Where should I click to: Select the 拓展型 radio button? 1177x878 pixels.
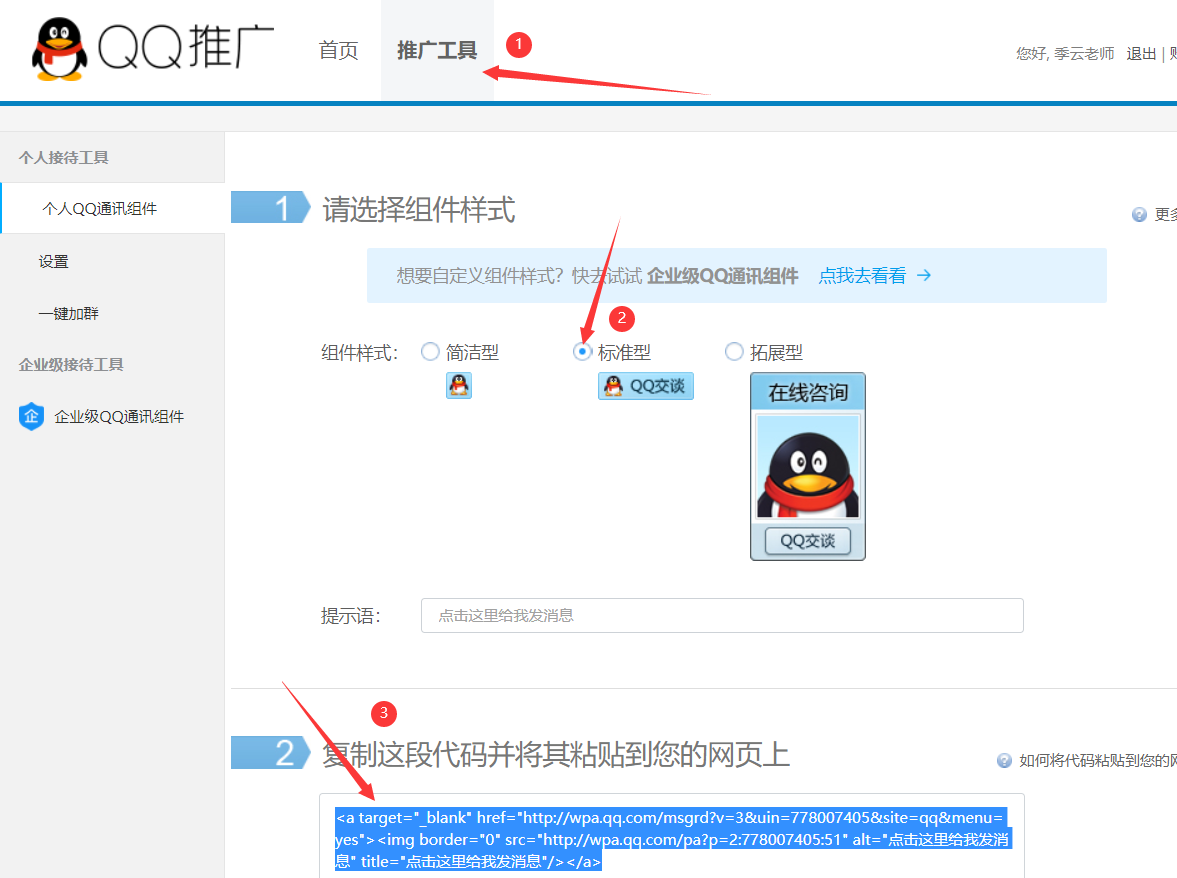coord(734,351)
